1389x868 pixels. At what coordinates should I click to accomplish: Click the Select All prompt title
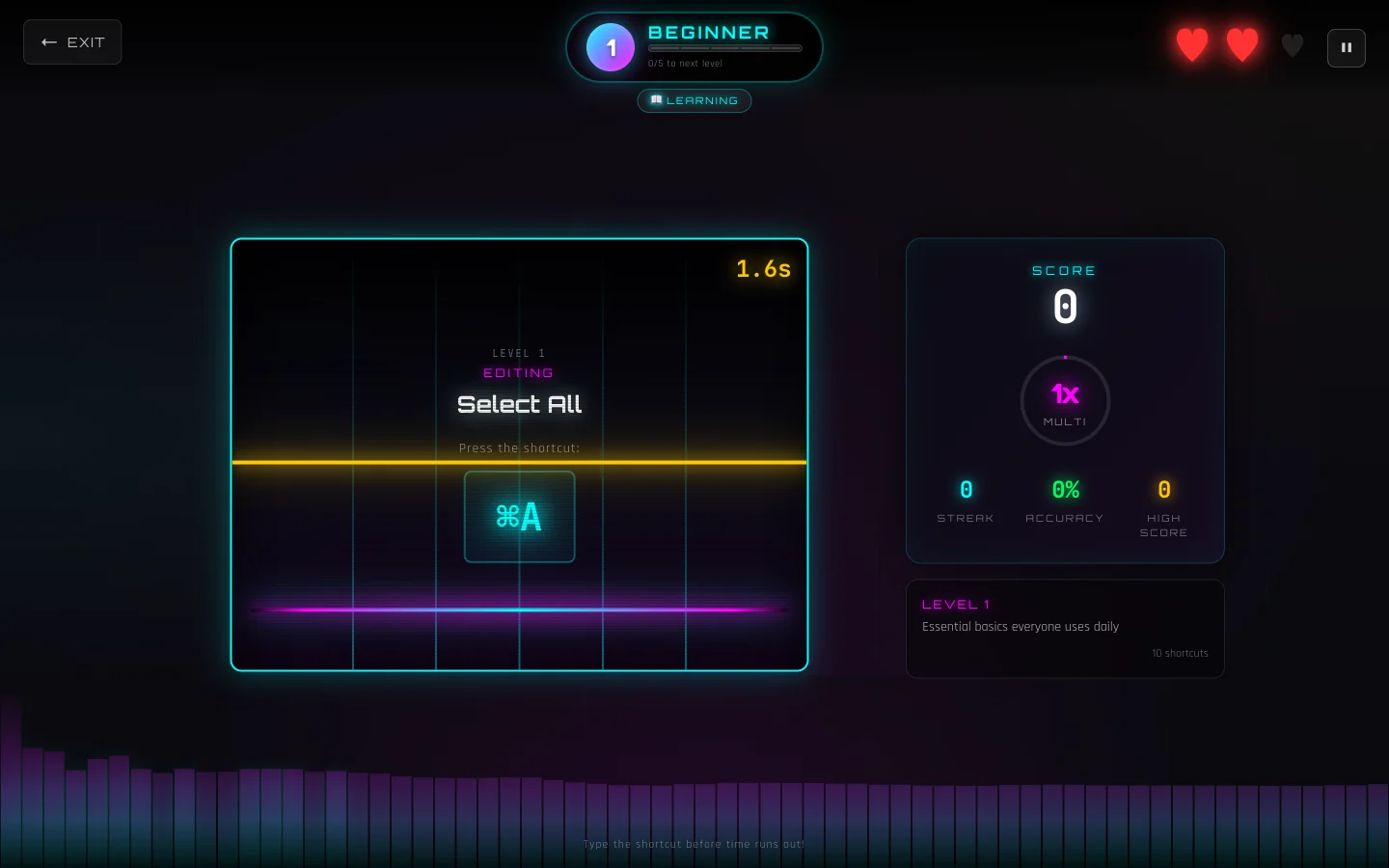point(519,404)
